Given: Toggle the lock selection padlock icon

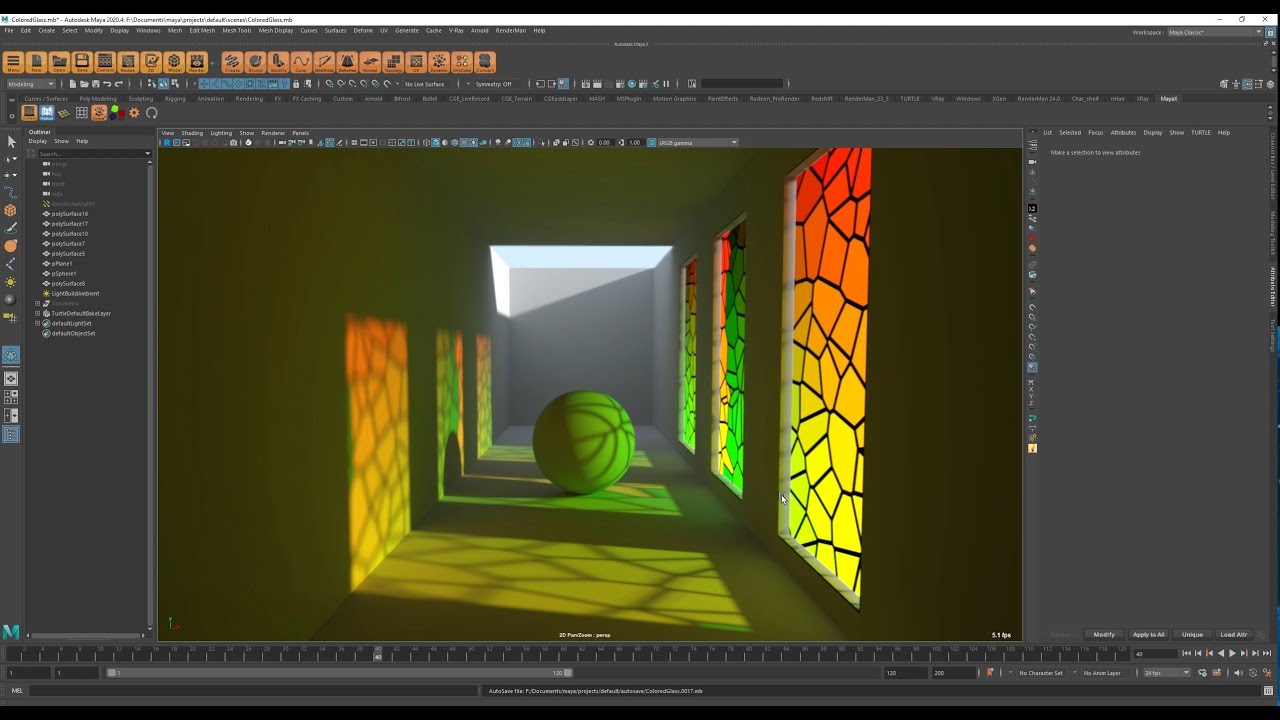Looking at the screenshot, I should coord(296,84).
